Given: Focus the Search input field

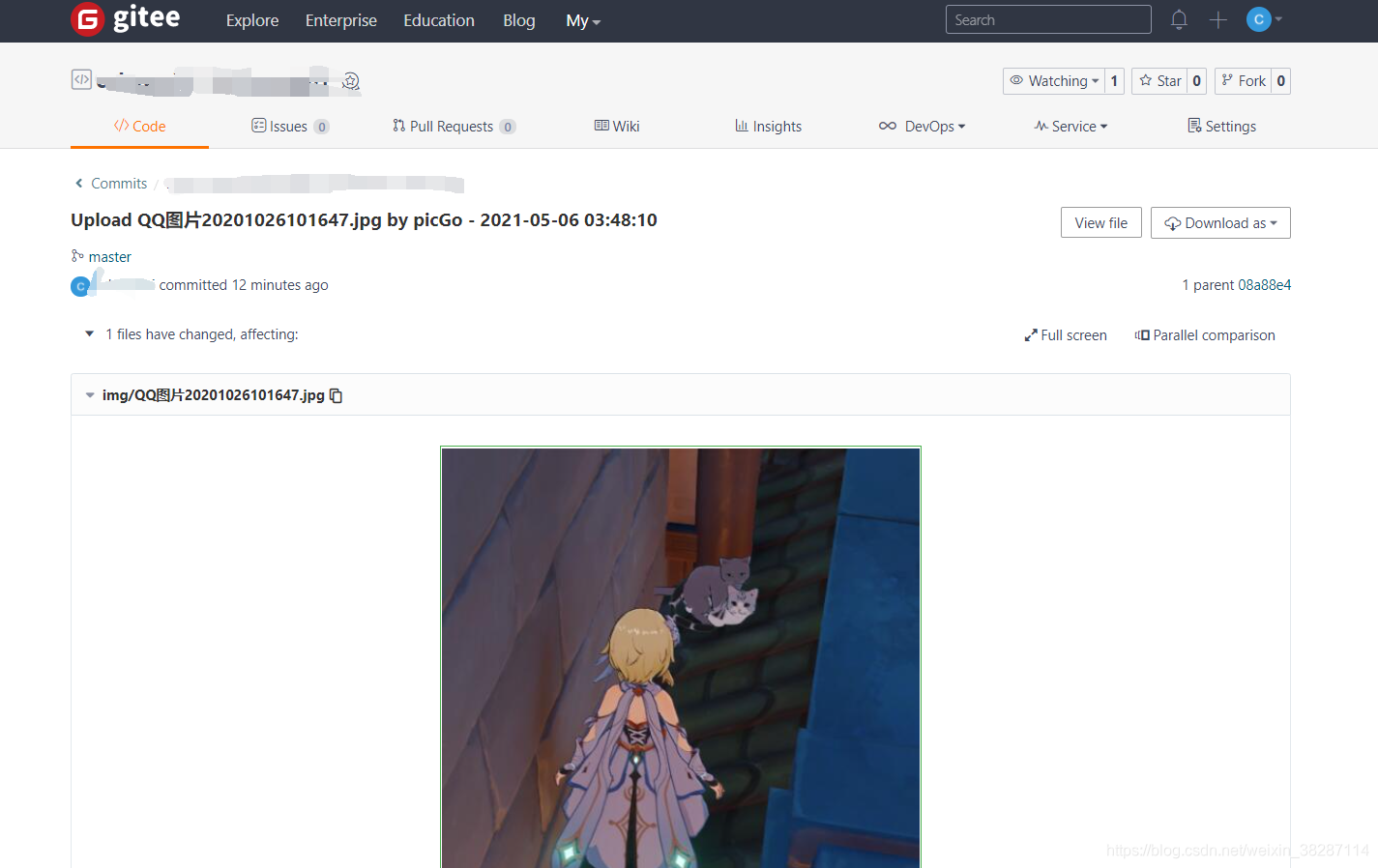Looking at the screenshot, I should pyautogui.click(x=1048, y=19).
